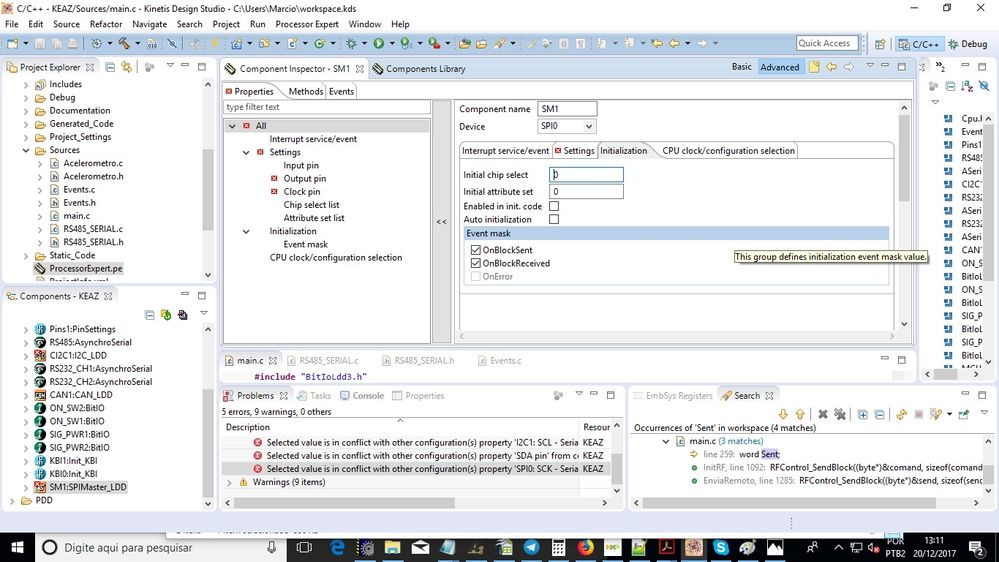Toggle the OnBlockReceived checkbox

tap(475, 263)
